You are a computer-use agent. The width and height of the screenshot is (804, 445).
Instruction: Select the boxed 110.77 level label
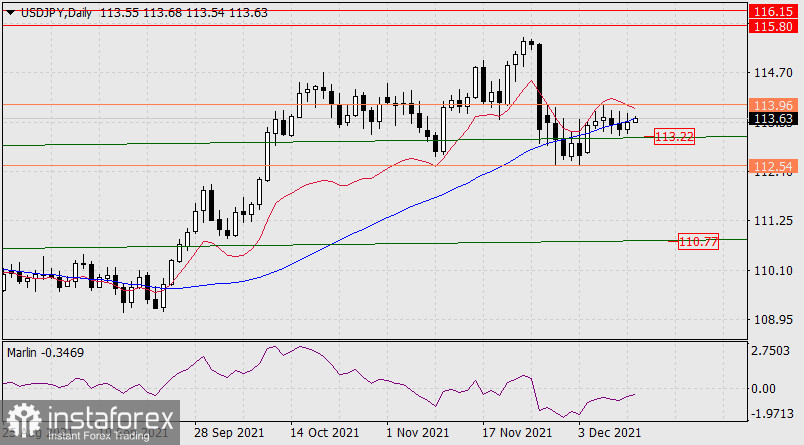[x=698, y=241]
